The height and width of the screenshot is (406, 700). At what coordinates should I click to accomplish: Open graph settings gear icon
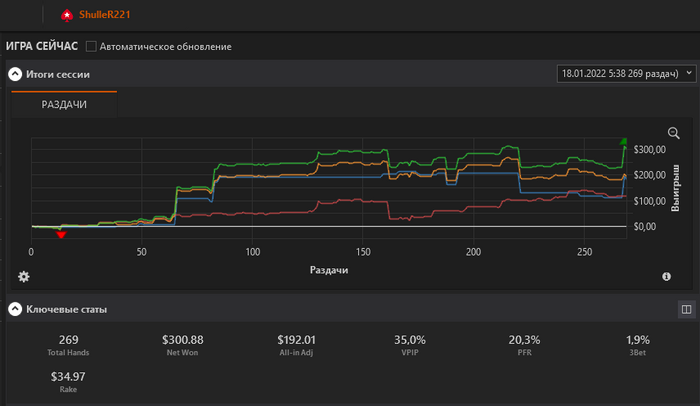pyautogui.click(x=24, y=276)
